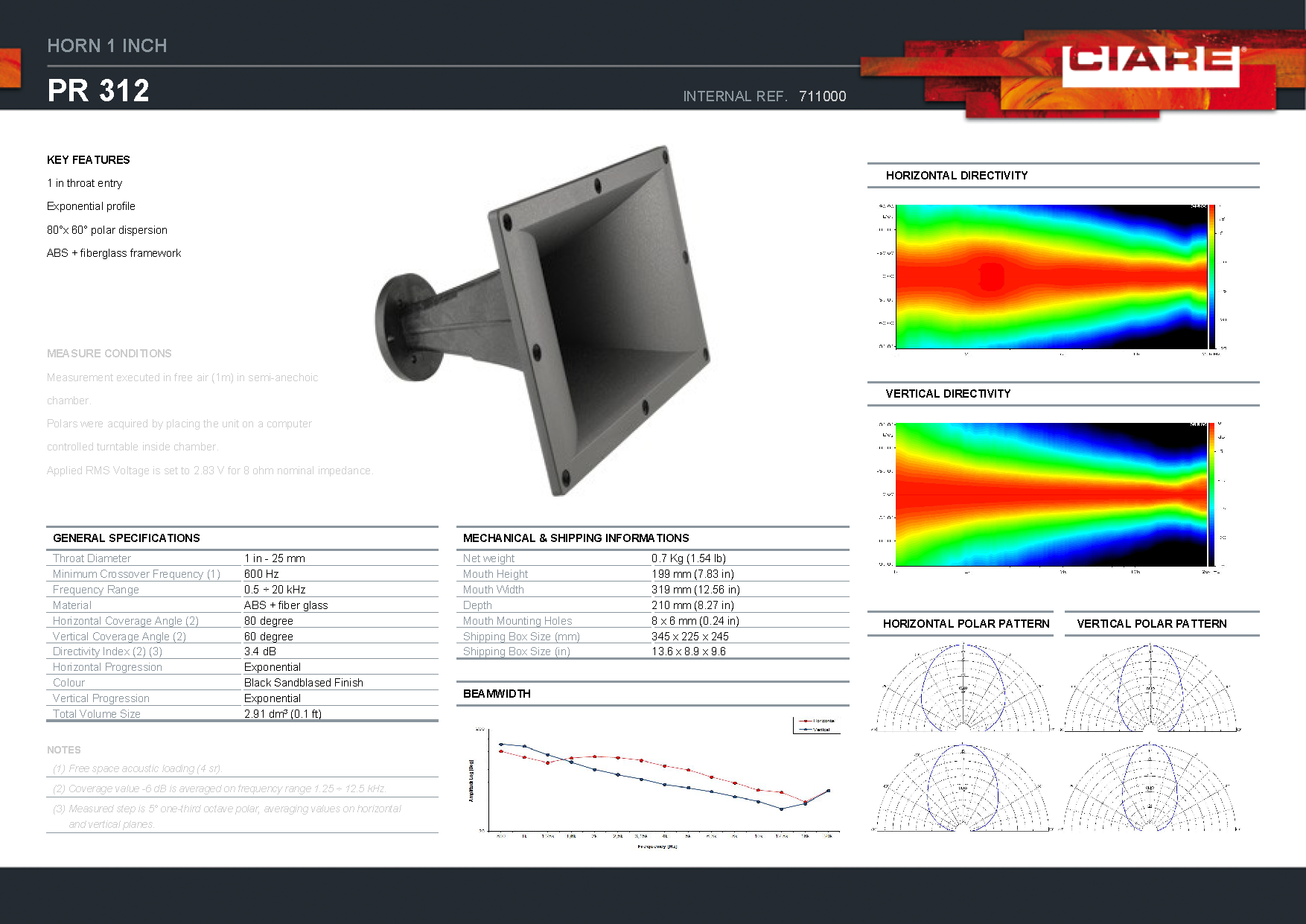Click the '3.4 dB' value
The width and height of the screenshot is (1306, 924).
click(x=260, y=651)
